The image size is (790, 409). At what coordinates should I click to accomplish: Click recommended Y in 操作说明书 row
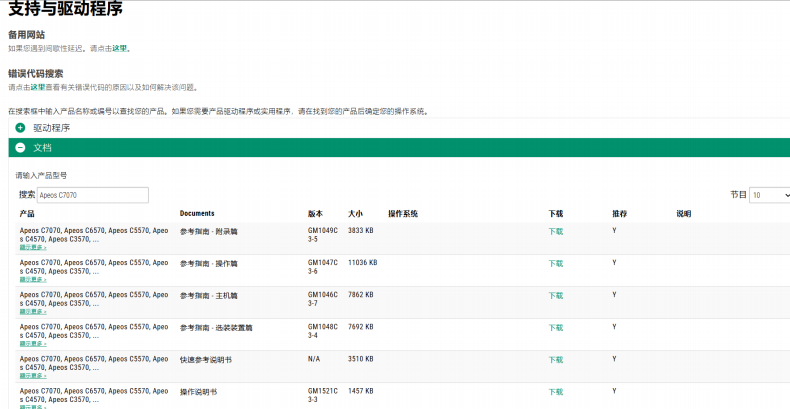(x=614, y=391)
